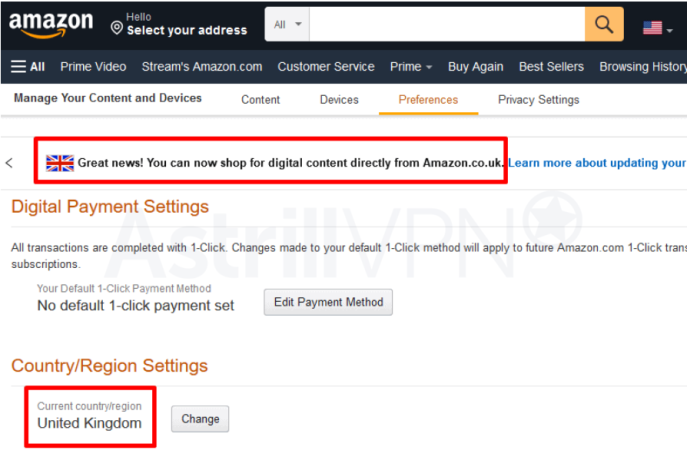
Task: Click into the search text field
Action: pos(447,25)
